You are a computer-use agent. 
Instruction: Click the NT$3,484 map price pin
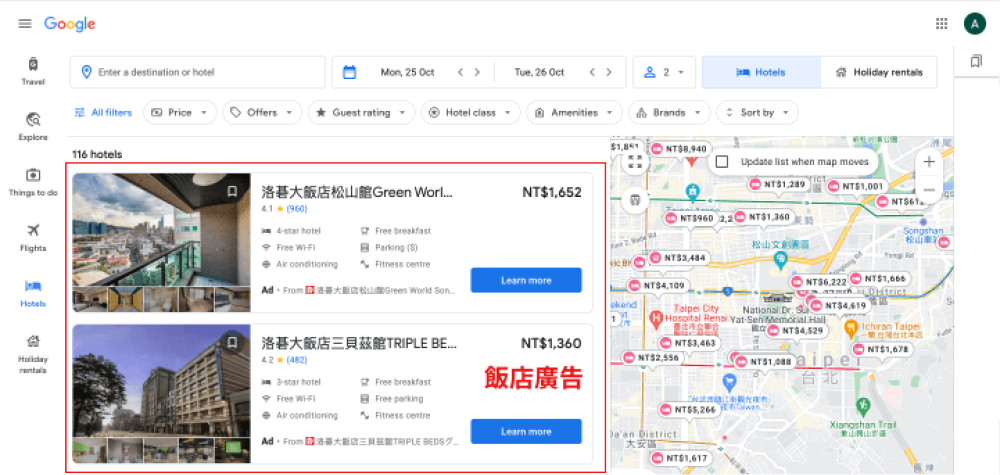678,258
